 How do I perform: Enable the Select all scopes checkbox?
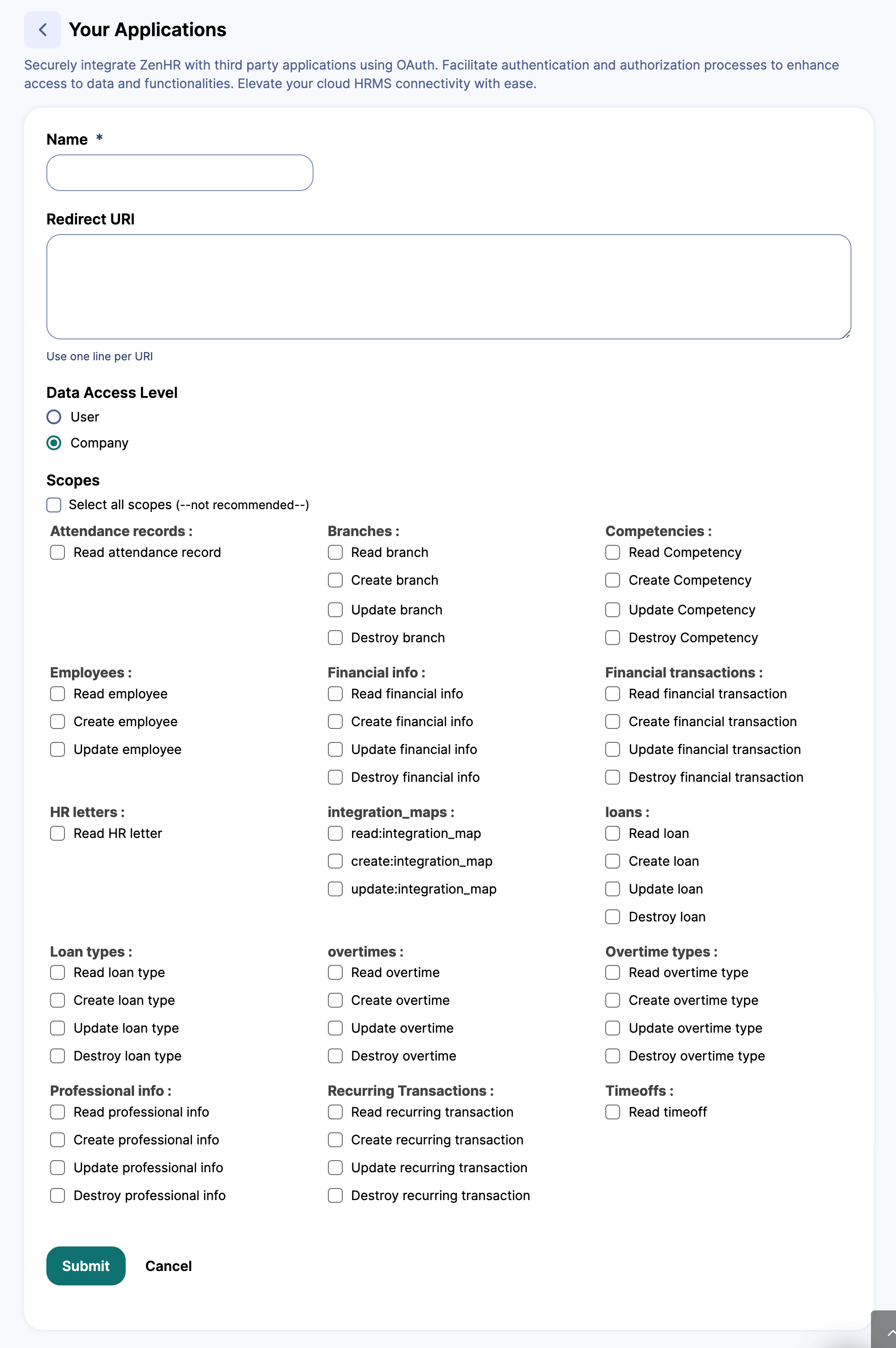tap(53, 505)
